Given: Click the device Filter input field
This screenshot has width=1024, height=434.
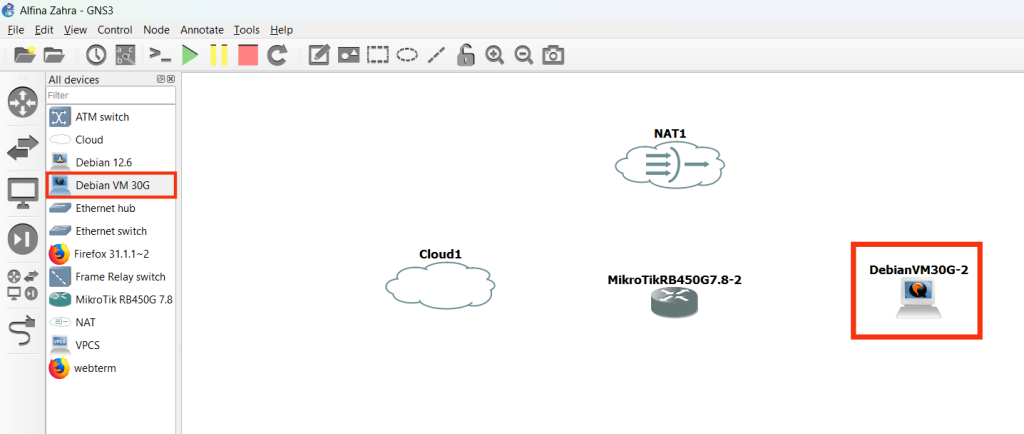Looking at the screenshot, I should 110,95.
